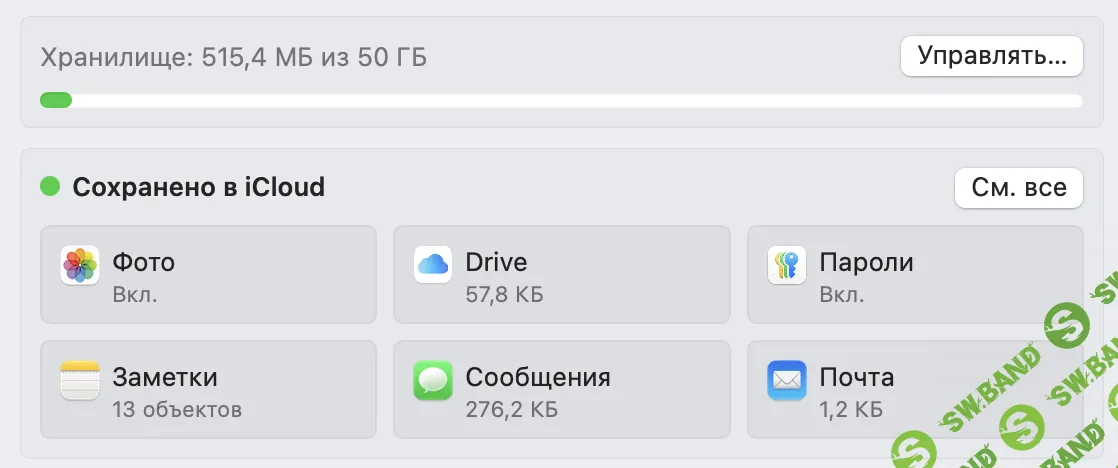Click the См. все button
The image size is (1118, 468).
coord(1018,188)
